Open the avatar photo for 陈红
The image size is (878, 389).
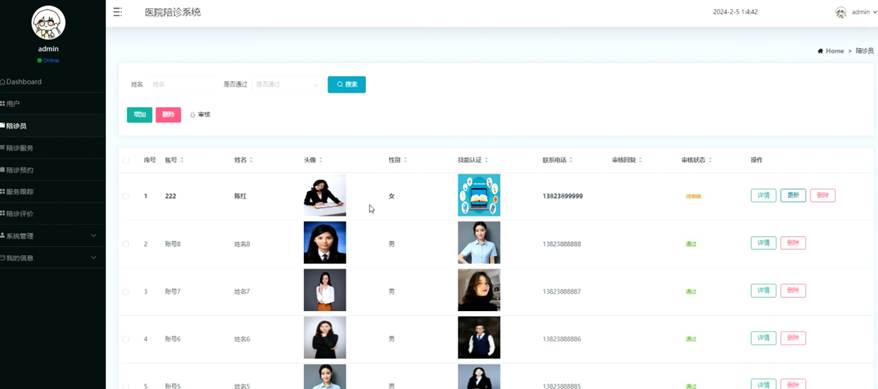point(325,195)
